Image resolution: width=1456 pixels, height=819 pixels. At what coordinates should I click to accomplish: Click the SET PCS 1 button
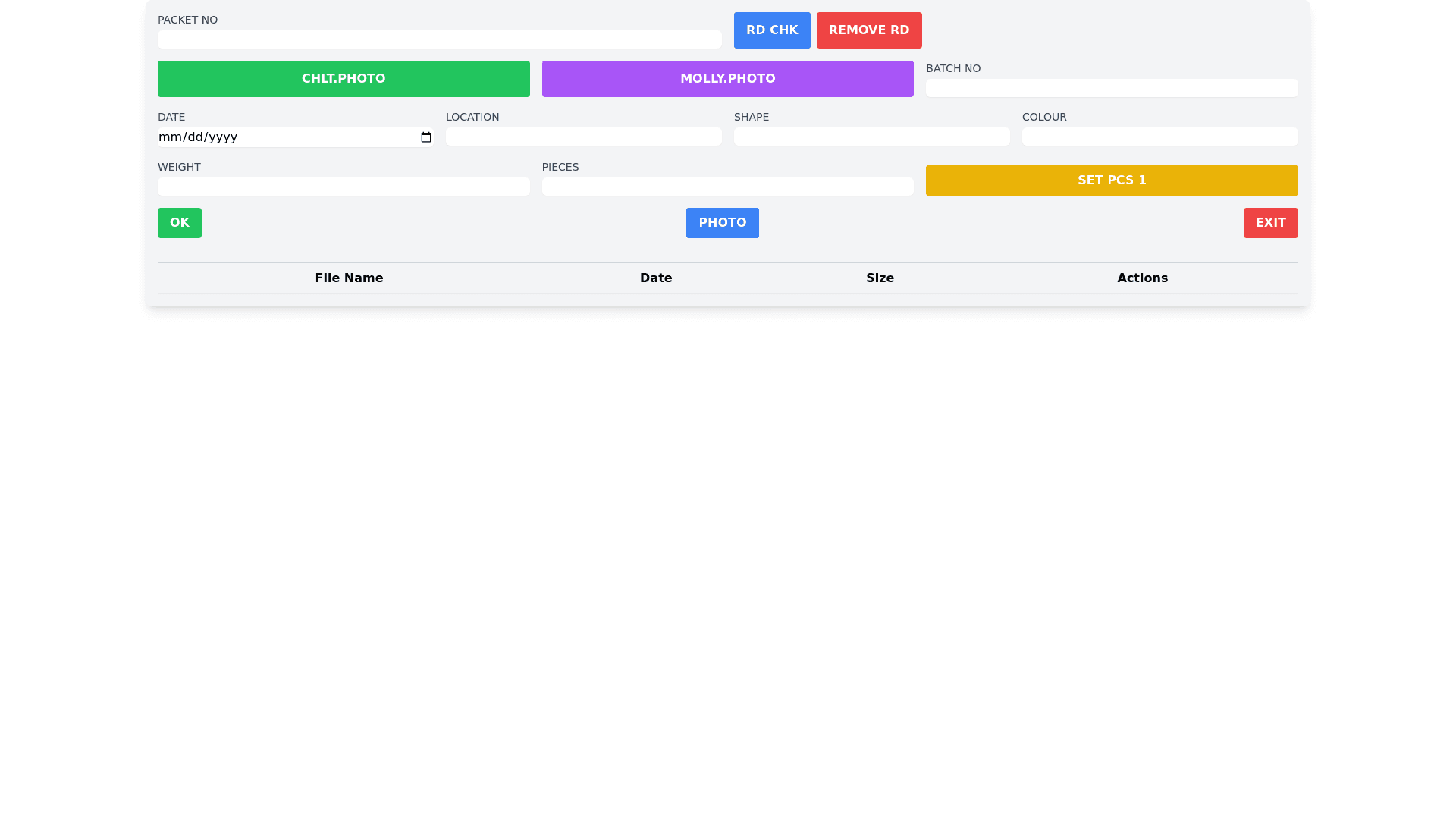click(1111, 180)
